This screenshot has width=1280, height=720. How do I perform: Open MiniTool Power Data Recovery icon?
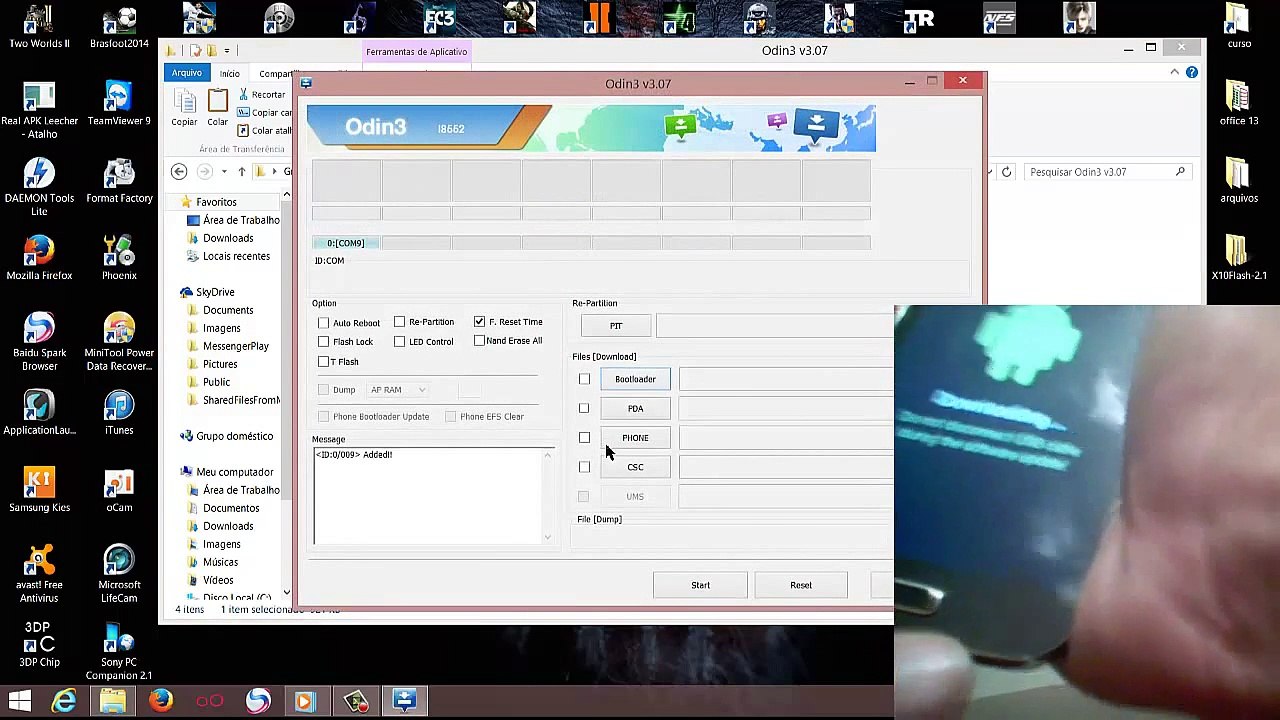[x=119, y=342]
